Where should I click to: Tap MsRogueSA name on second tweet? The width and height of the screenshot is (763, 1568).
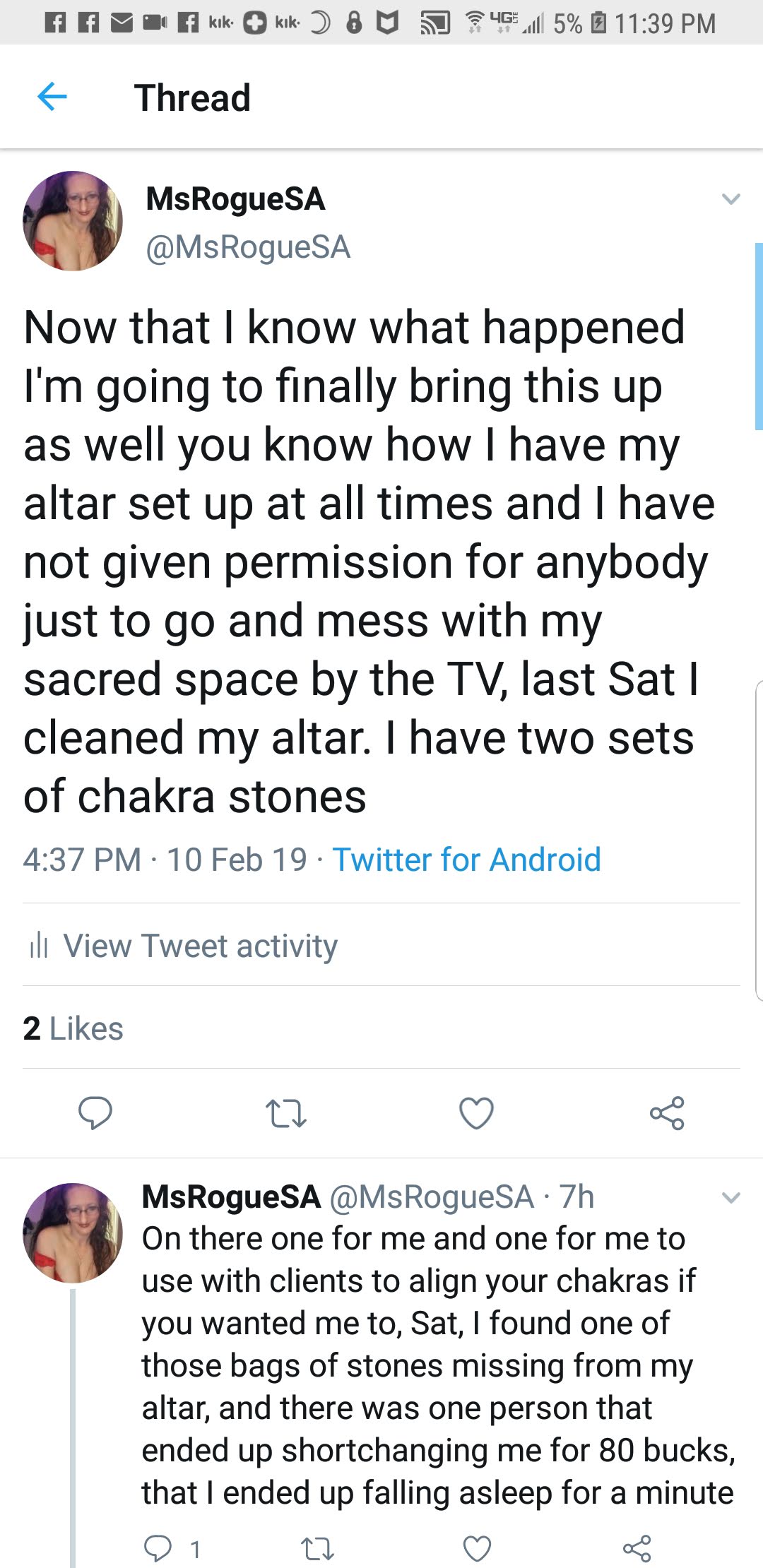click(x=232, y=1197)
